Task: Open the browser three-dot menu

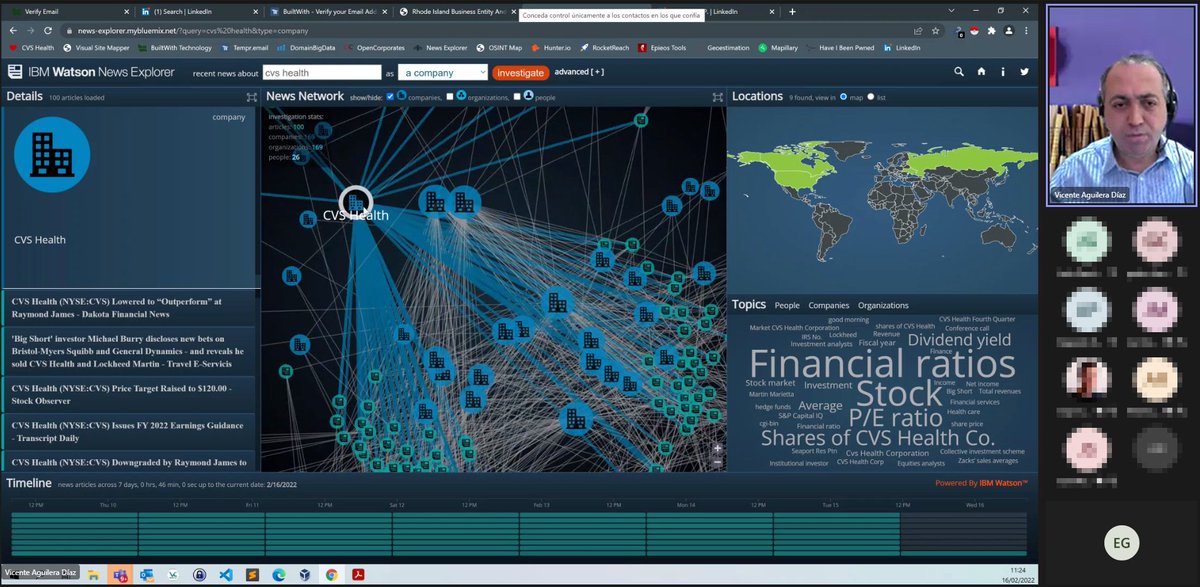Action: [x=1026, y=31]
